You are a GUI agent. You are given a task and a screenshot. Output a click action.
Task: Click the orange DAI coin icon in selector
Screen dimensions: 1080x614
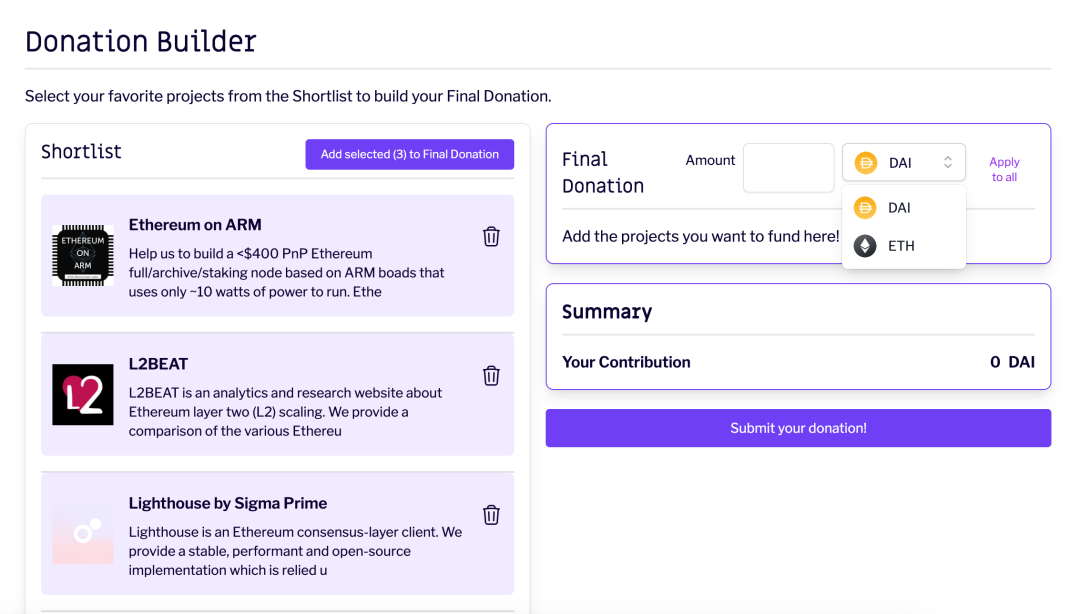866,163
